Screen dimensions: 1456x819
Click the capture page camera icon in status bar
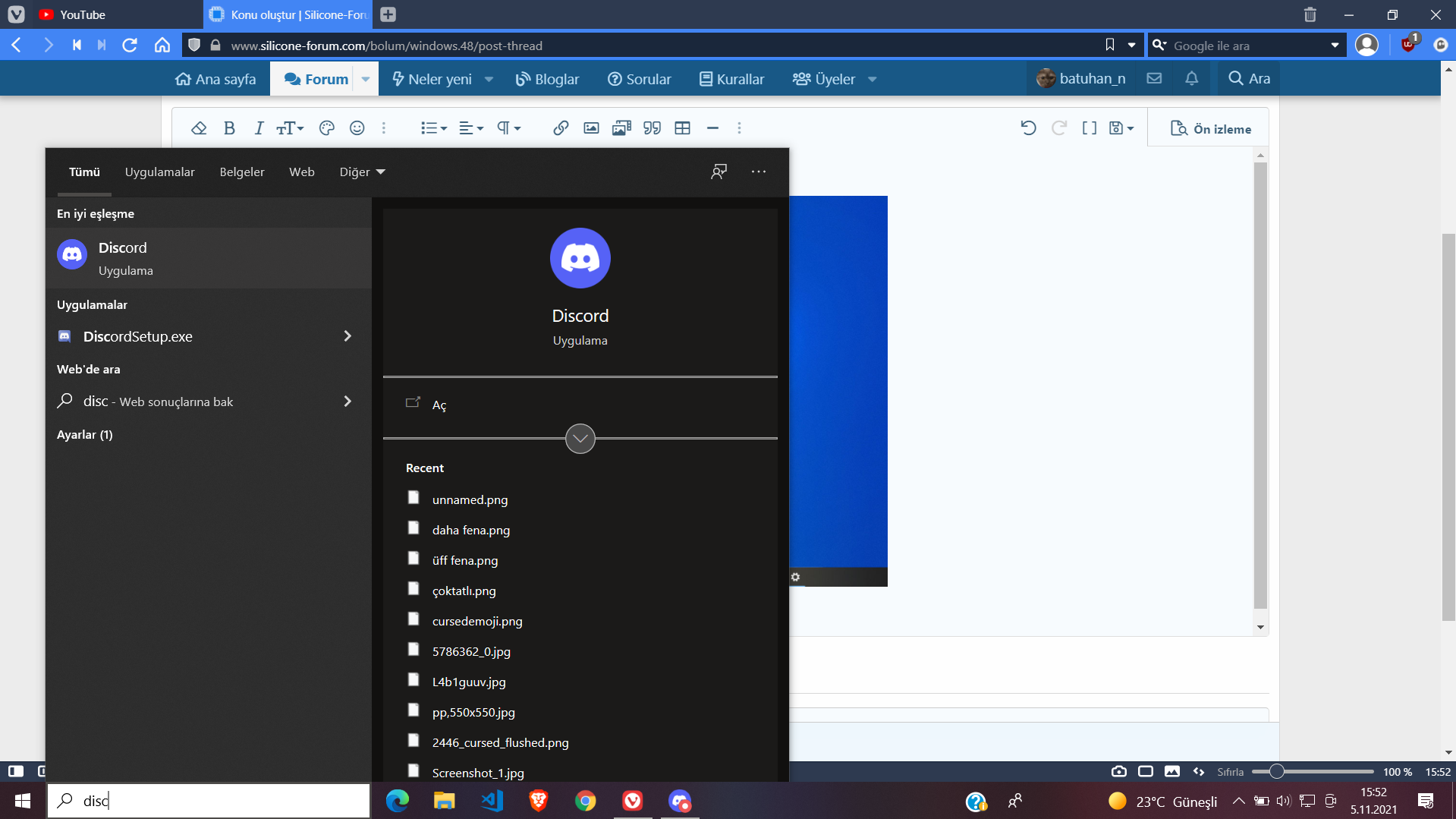(x=1119, y=772)
